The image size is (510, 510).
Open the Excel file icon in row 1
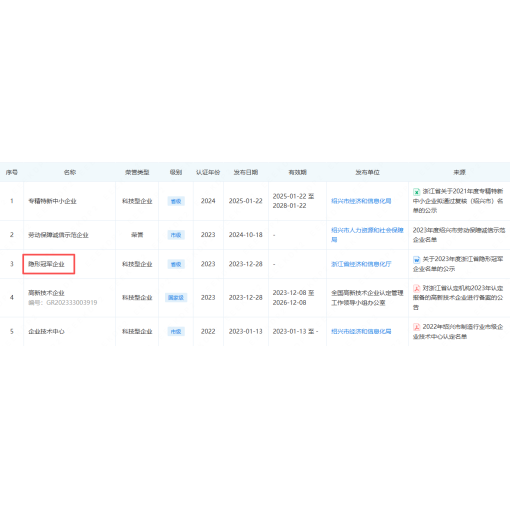[416, 192]
